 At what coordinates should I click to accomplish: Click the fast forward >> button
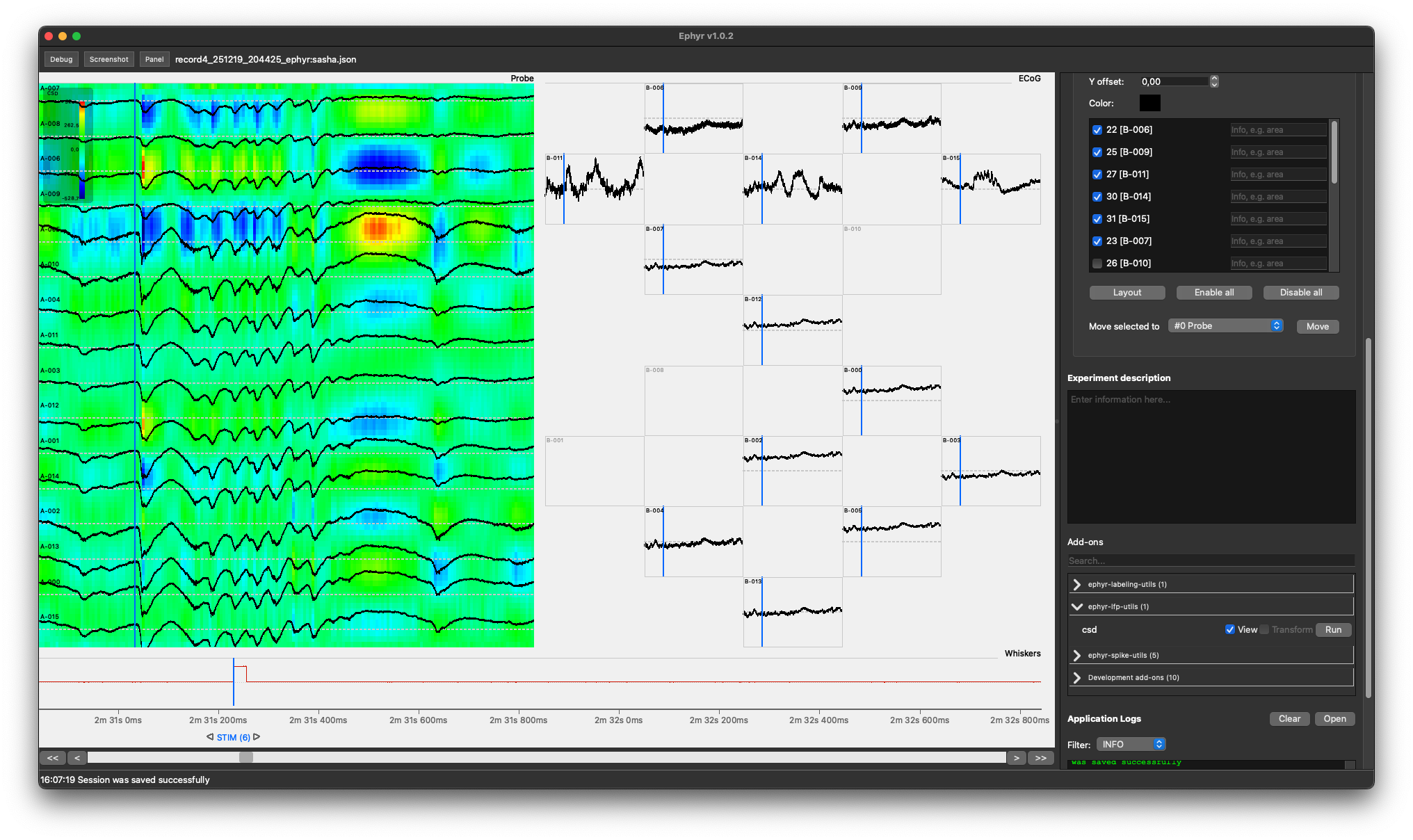coord(1041,758)
